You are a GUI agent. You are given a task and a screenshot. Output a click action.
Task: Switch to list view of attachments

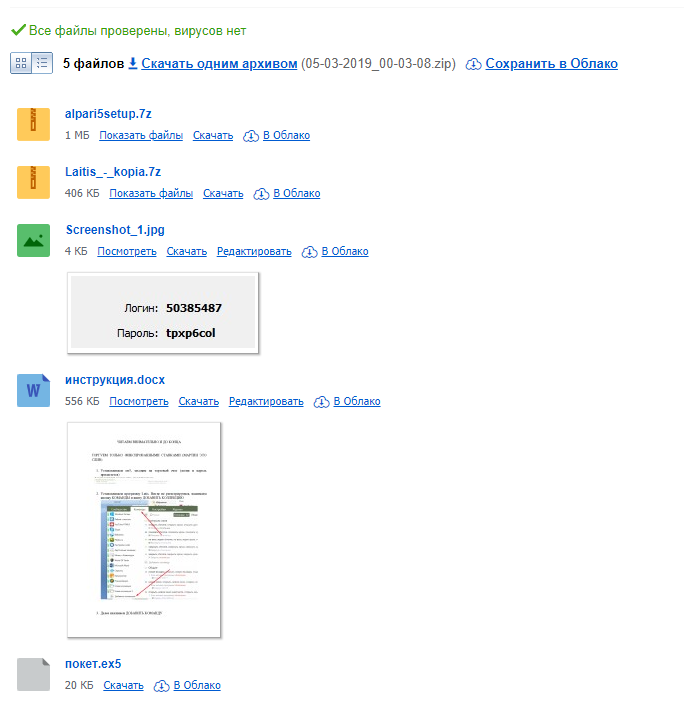[42, 63]
